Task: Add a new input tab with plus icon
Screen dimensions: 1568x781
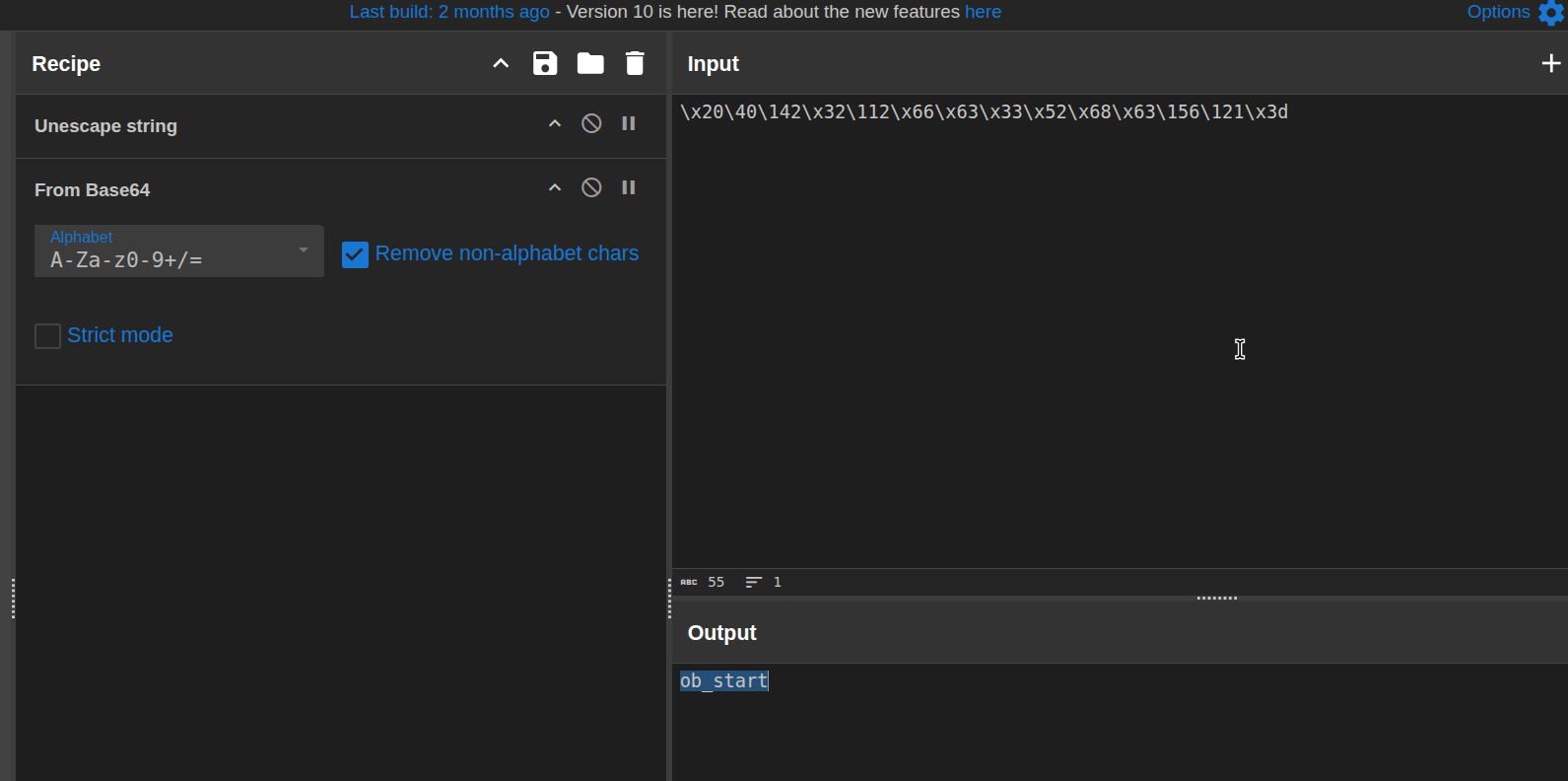Action: pyautogui.click(x=1550, y=63)
